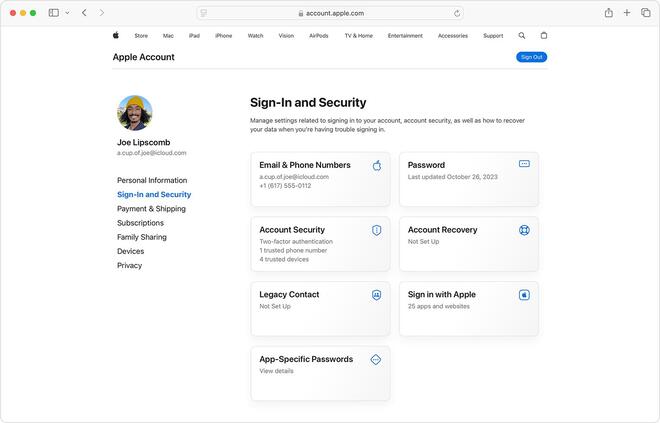Click the Apple Account heading
The height and width of the screenshot is (423, 660).
click(x=144, y=57)
